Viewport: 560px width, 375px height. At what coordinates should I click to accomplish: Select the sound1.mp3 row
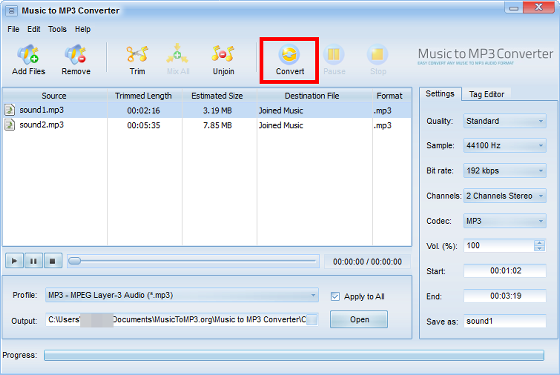tap(207, 110)
